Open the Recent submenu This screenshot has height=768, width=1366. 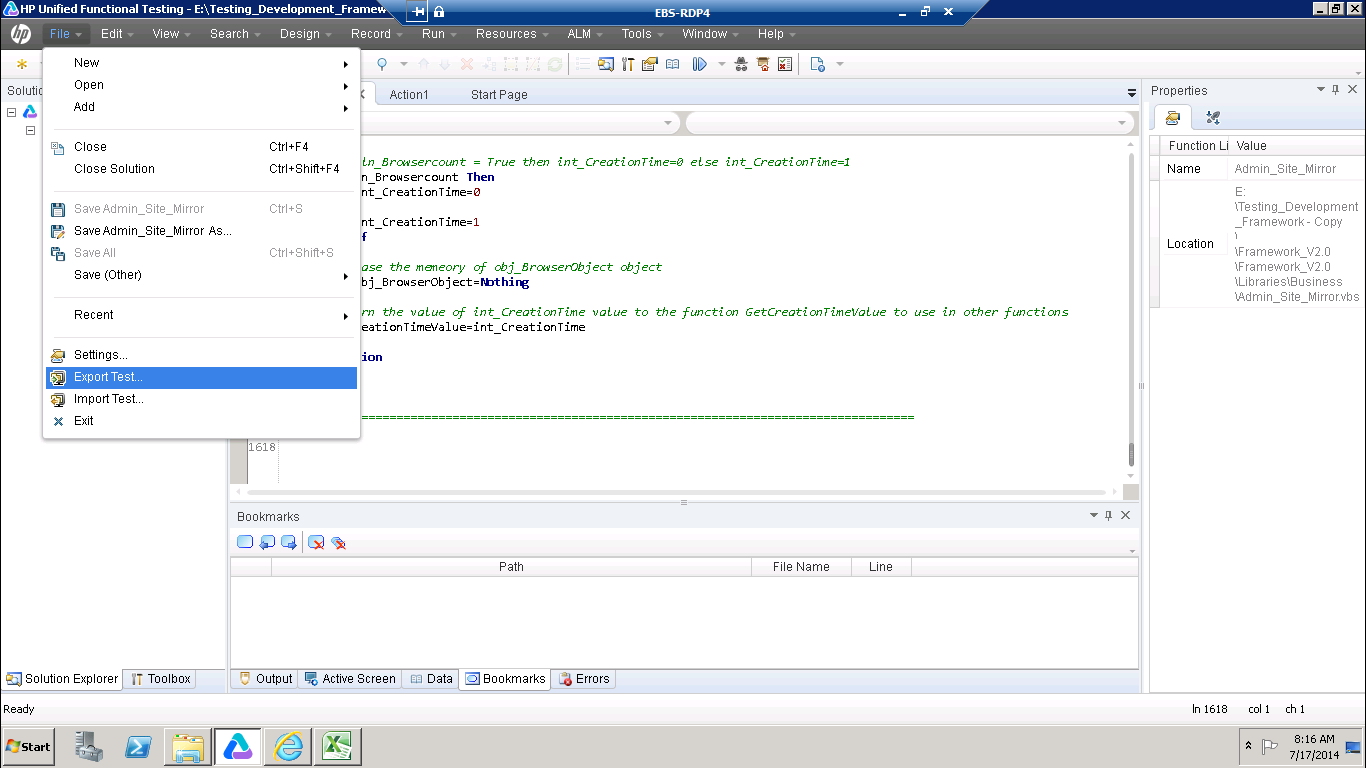click(200, 315)
